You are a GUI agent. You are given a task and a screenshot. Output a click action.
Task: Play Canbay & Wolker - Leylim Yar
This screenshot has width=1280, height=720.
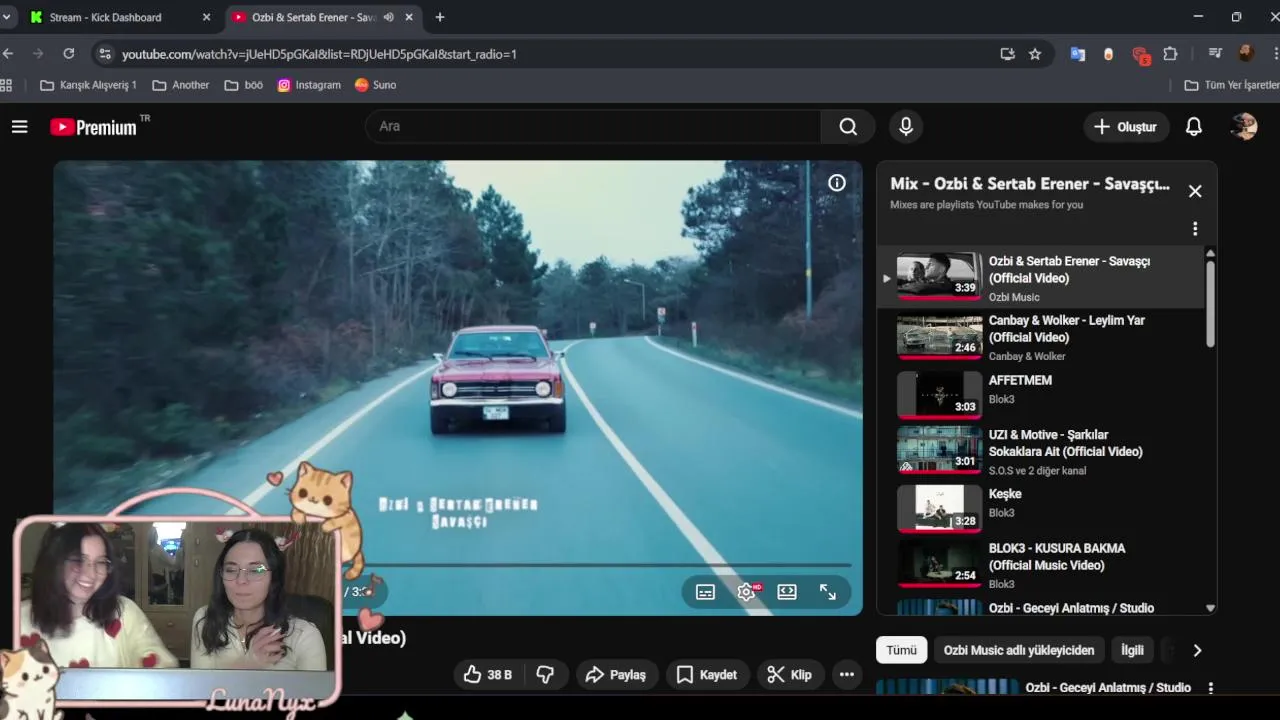point(1041,337)
